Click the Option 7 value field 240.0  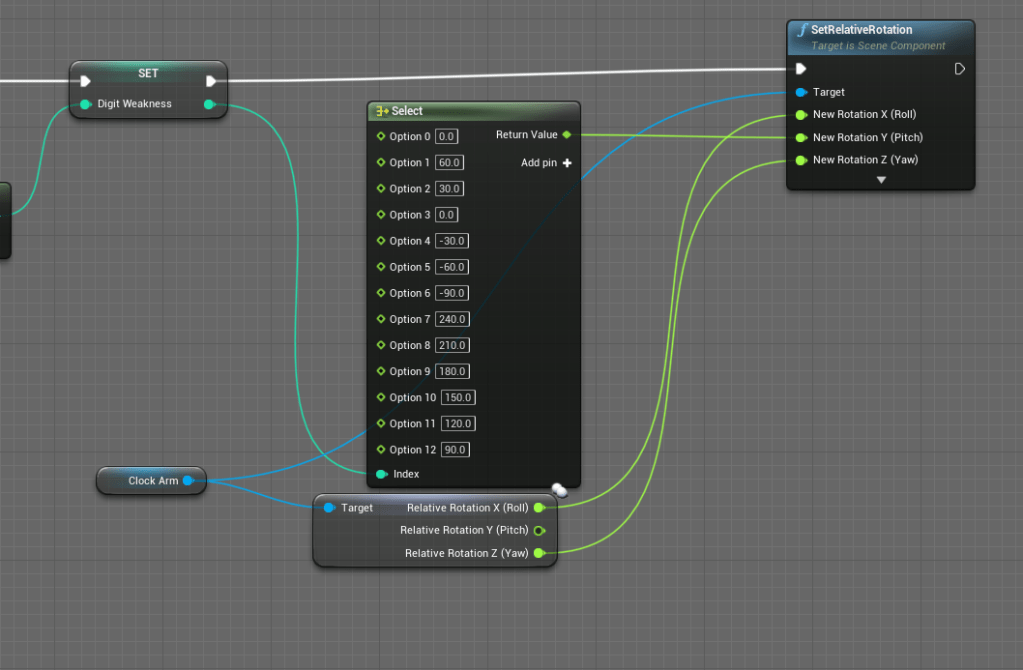point(452,319)
